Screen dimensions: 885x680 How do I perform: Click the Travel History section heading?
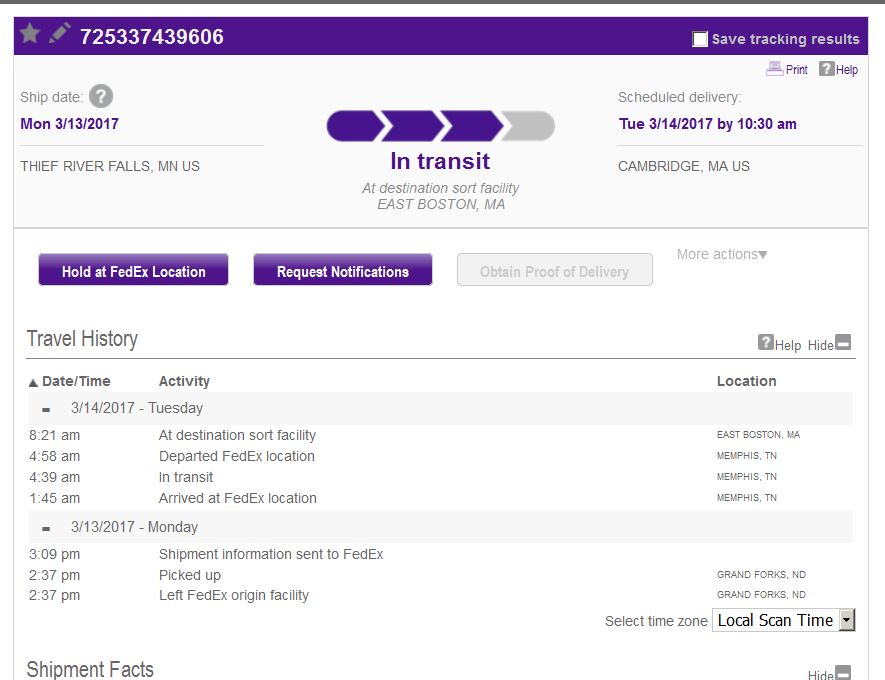(82, 339)
